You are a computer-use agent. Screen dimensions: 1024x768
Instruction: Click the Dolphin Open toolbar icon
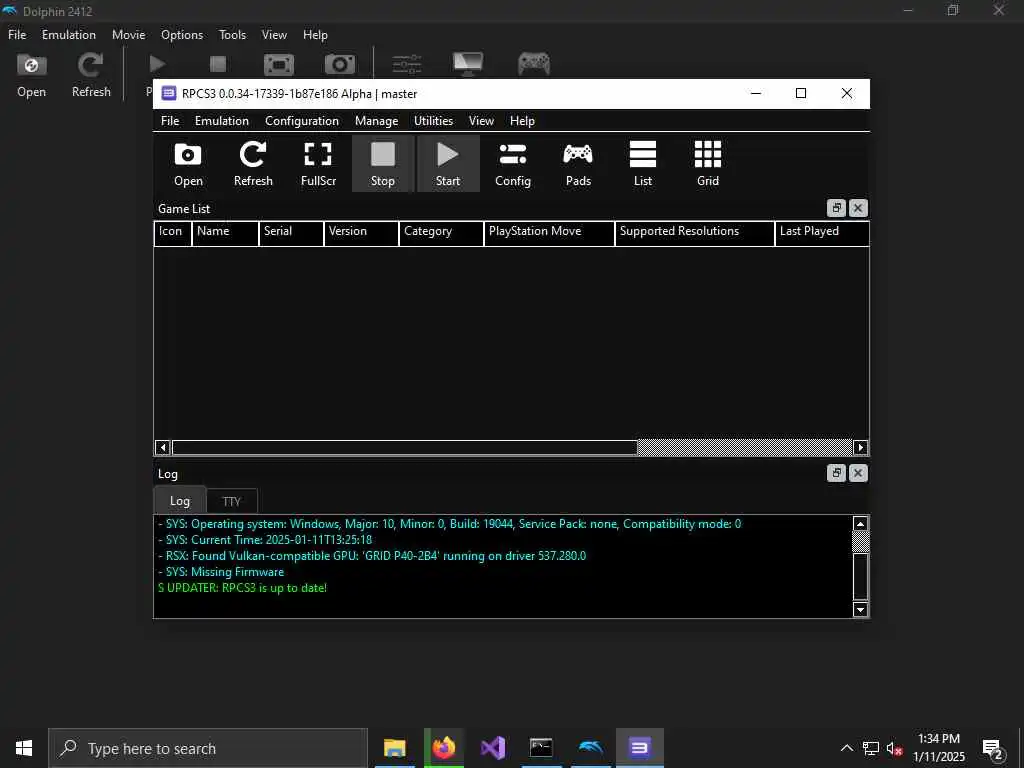[31, 74]
